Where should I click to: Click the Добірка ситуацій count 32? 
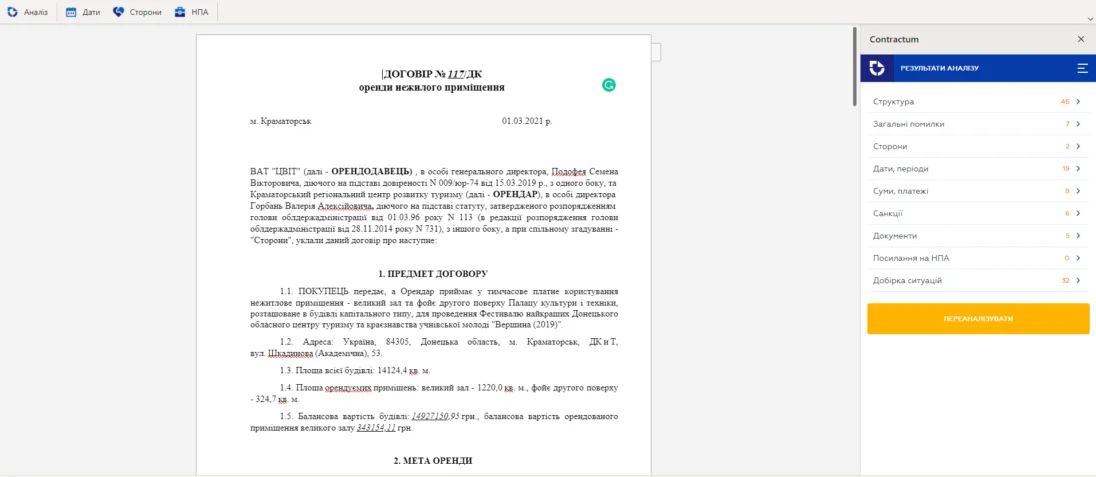coord(1065,280)
